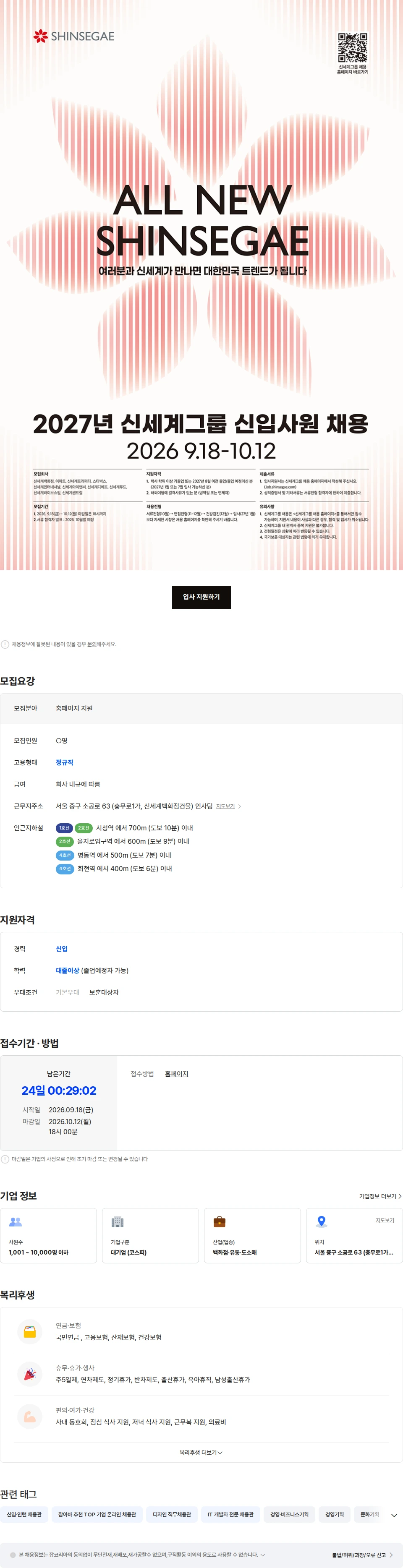Click the people icon on 사원수 card
This screenshot has height=1568, width=403.
tap(15, 1221)
